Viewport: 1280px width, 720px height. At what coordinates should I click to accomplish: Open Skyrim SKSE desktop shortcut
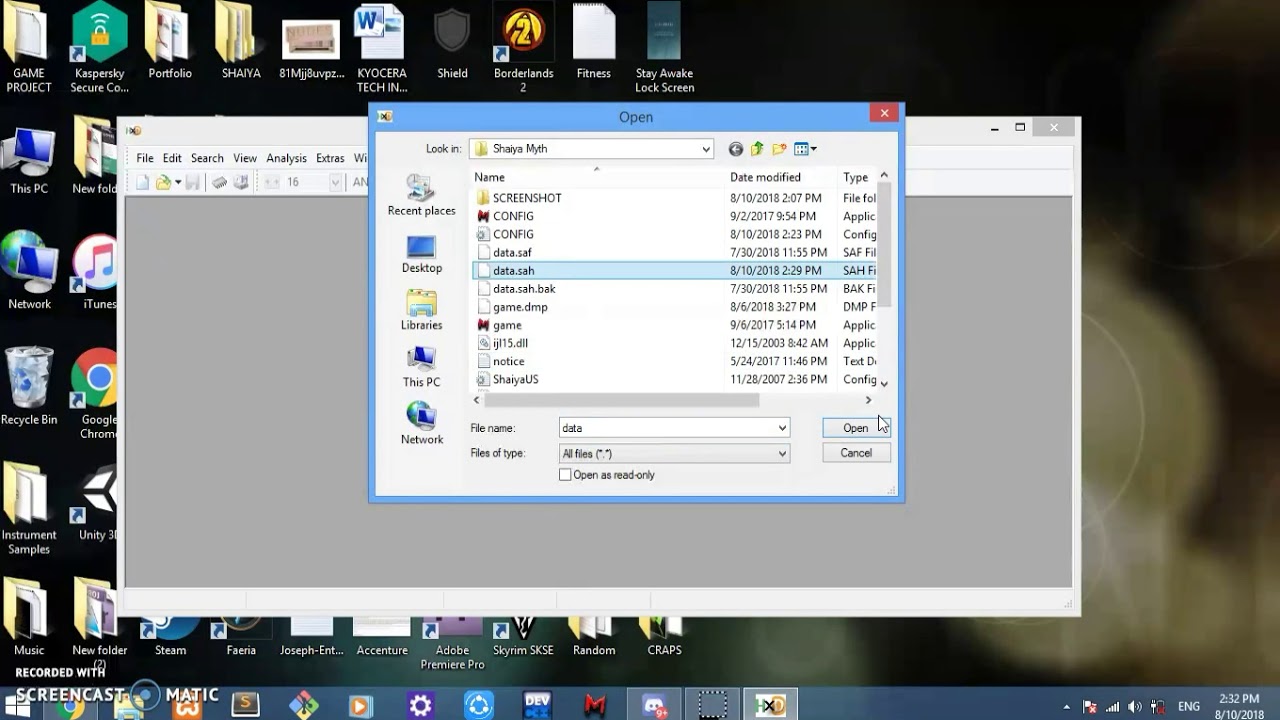click(523, 637)
